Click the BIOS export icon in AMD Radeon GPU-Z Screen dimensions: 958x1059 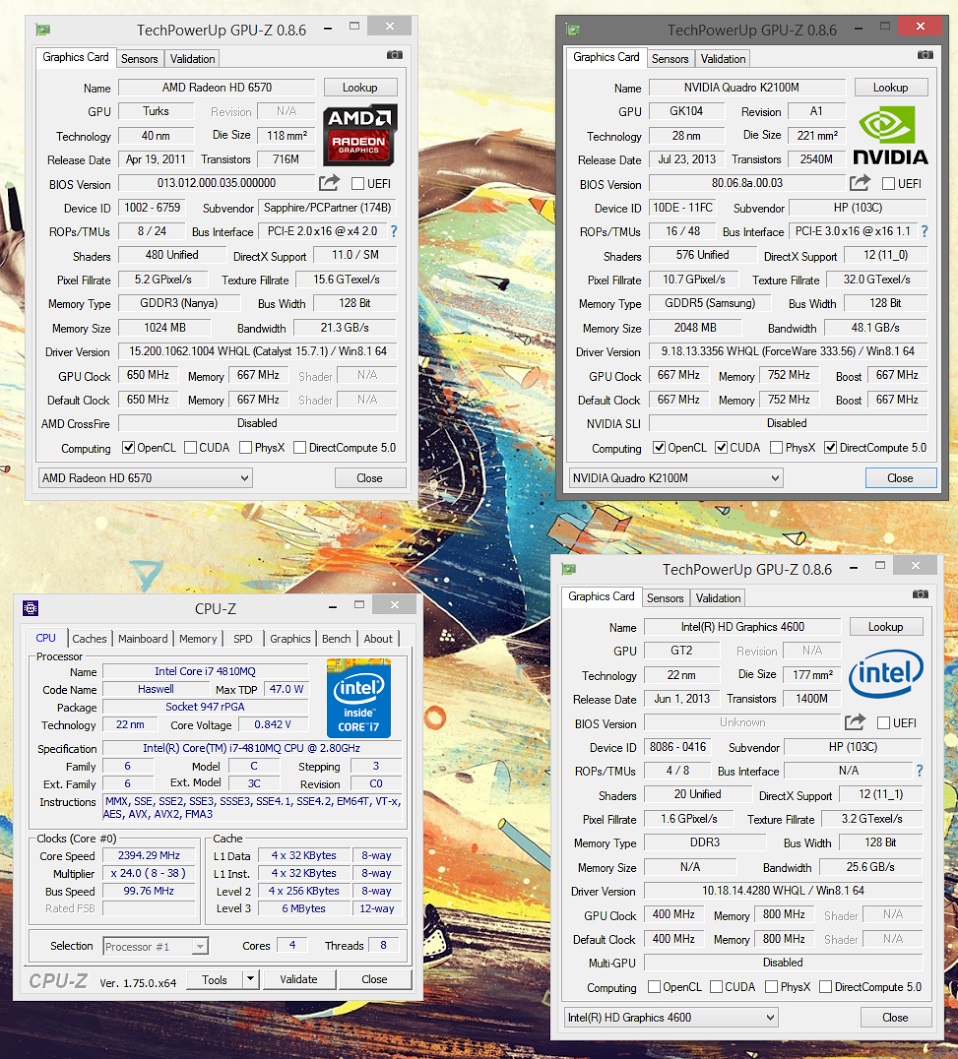point(330,182)
